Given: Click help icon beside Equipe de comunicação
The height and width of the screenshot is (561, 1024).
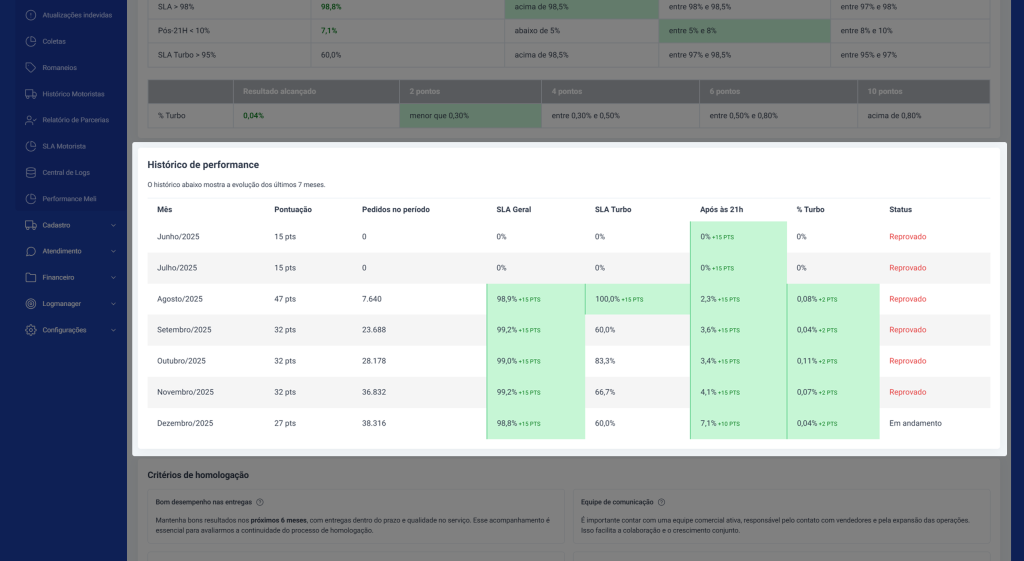Looking at the screenshot, I should (662, 502).
